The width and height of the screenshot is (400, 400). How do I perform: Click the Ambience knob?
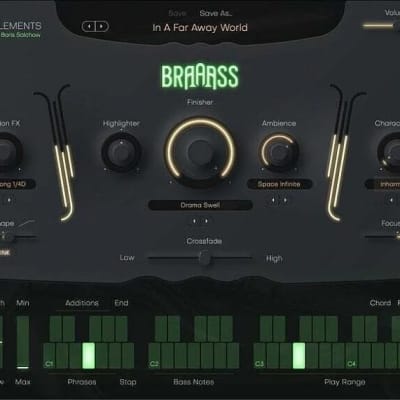pos(279,152)
